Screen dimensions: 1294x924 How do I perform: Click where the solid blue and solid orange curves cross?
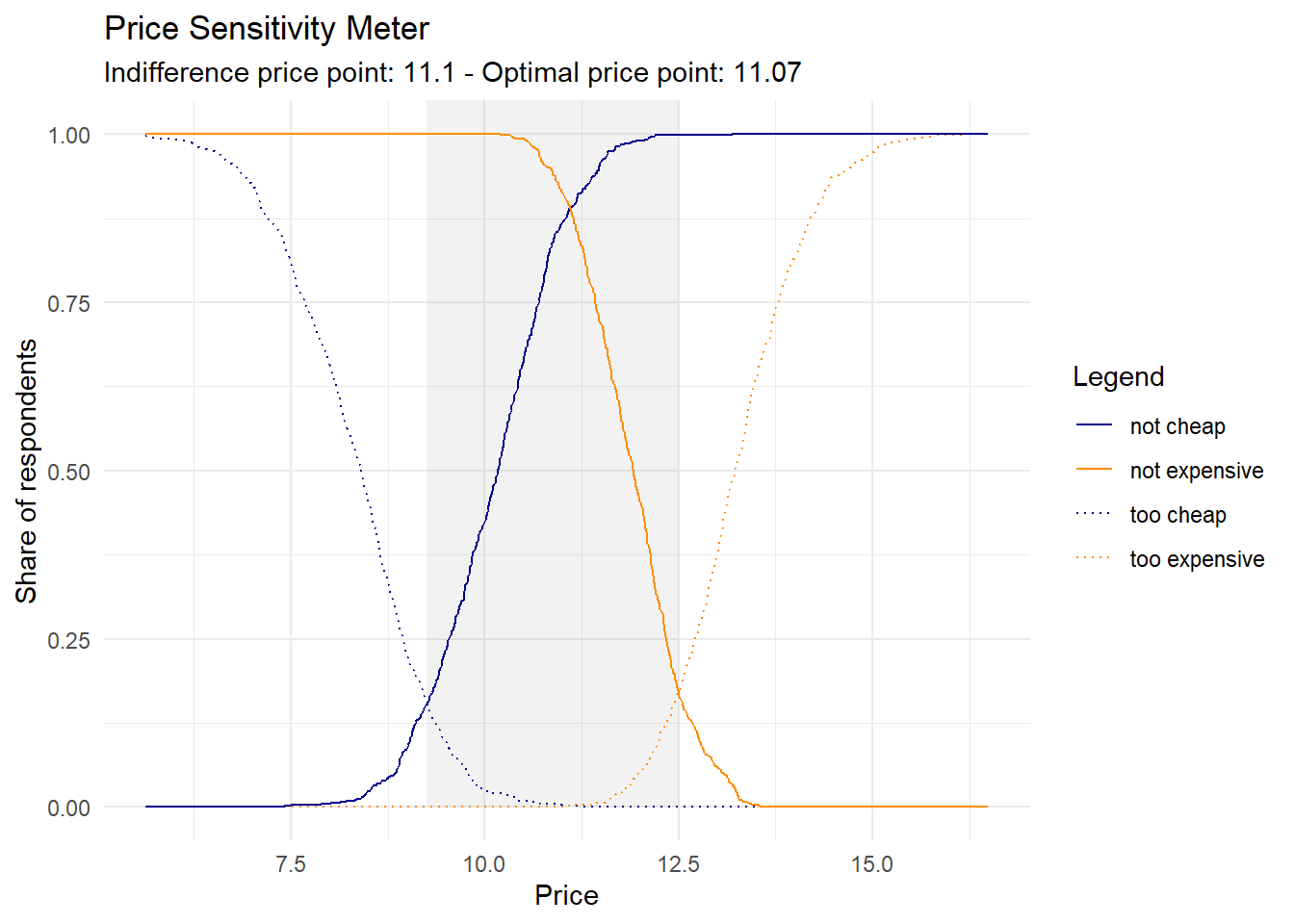point(570,208)
